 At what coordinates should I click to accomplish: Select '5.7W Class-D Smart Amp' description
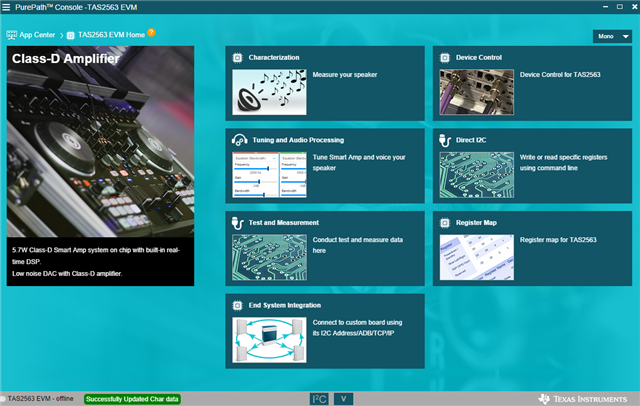tap(96, 255)
